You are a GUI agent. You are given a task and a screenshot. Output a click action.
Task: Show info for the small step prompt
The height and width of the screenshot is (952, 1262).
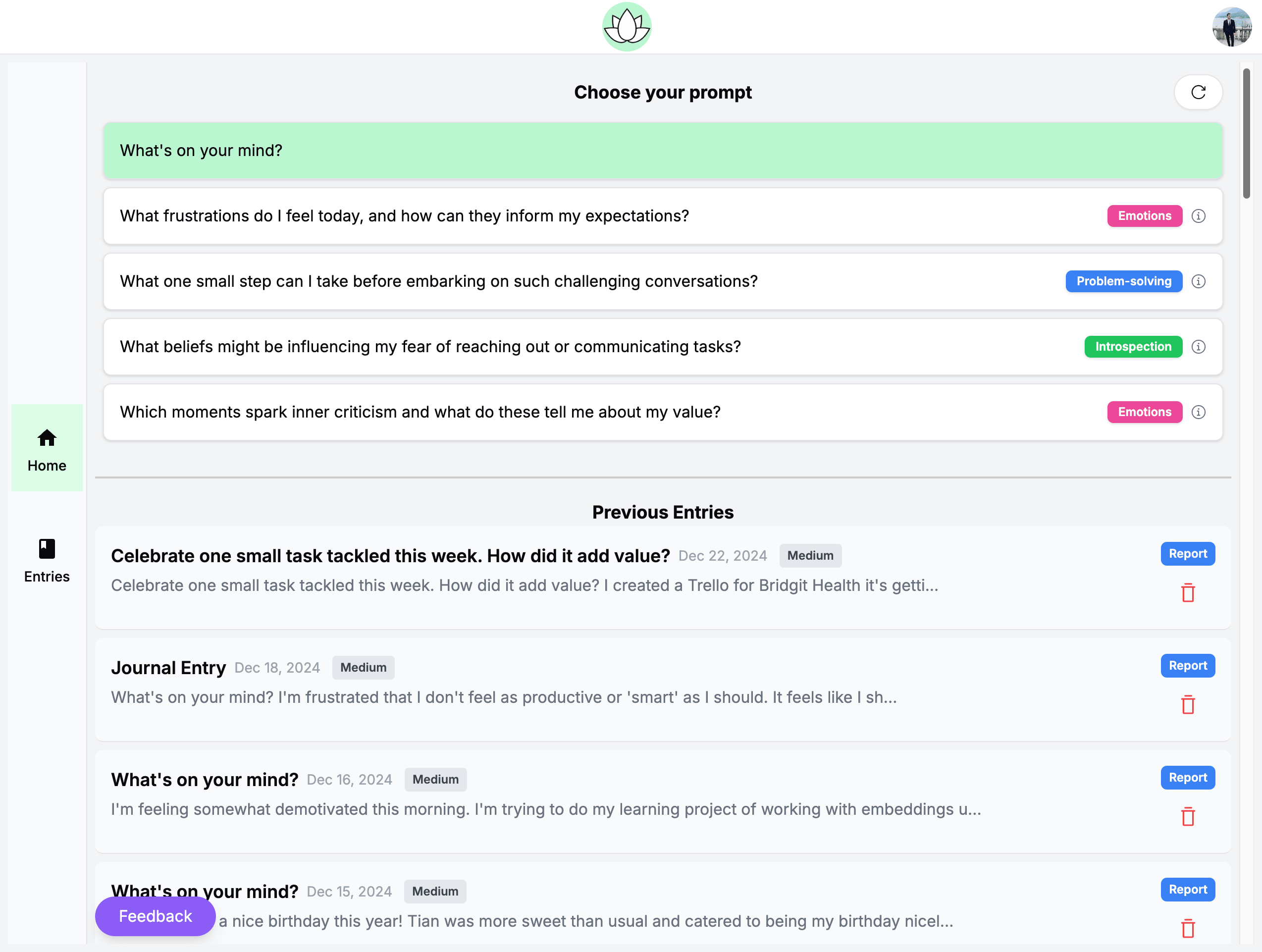click(x=1198, y=281)
